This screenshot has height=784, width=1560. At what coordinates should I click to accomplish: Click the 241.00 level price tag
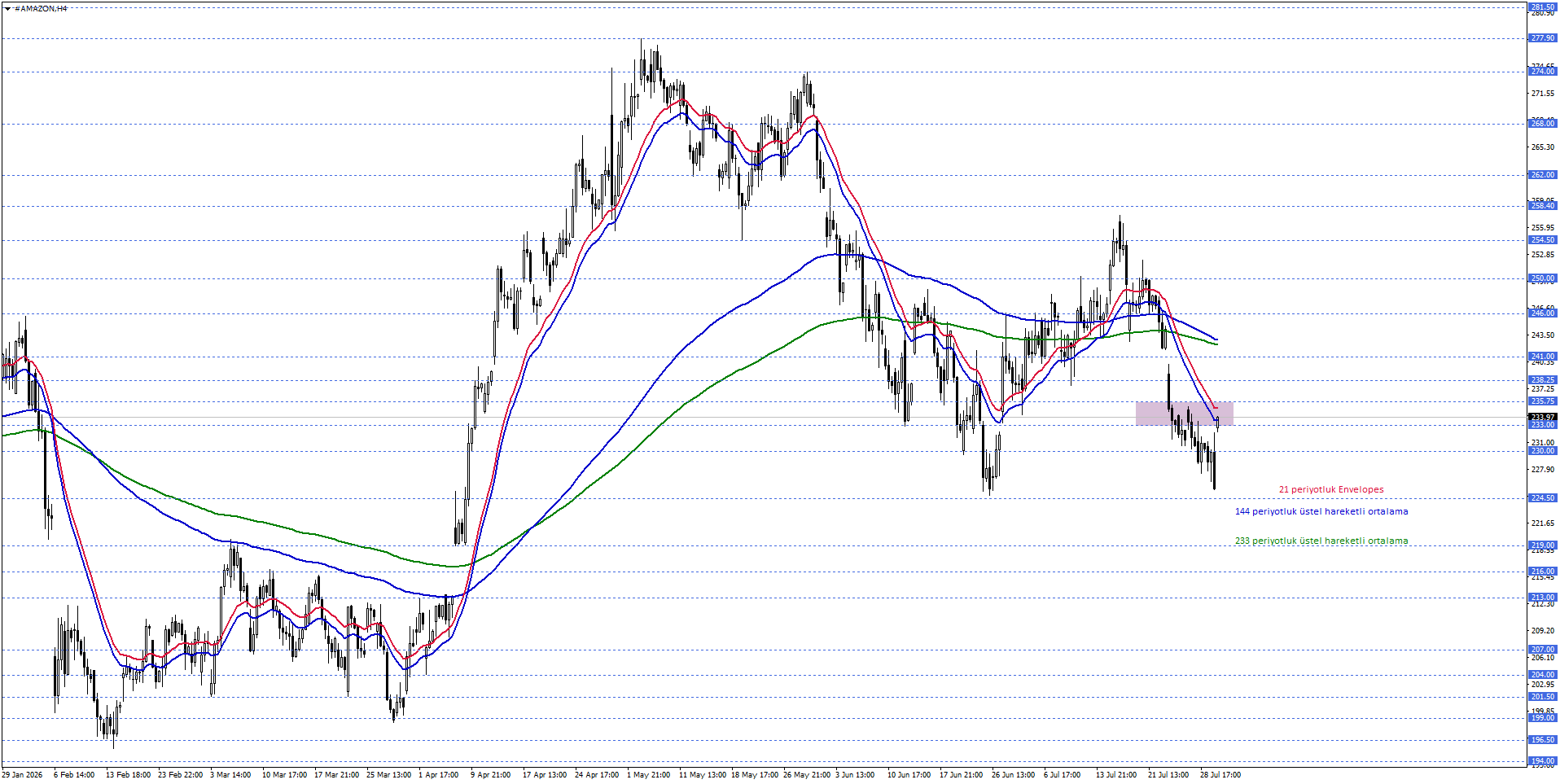pyautogui.click(x=1543, y=357)
